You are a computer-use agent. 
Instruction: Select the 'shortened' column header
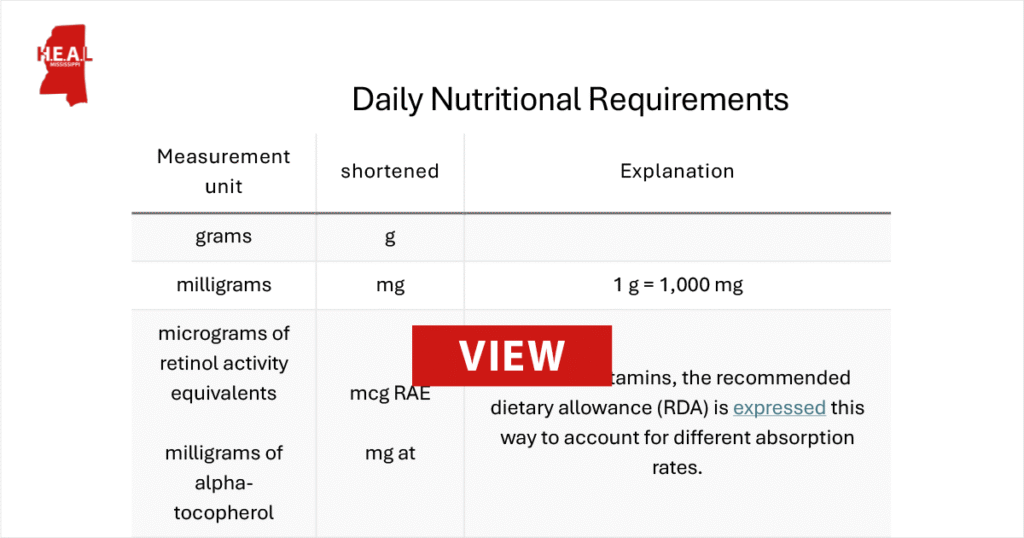pos(390,171)
